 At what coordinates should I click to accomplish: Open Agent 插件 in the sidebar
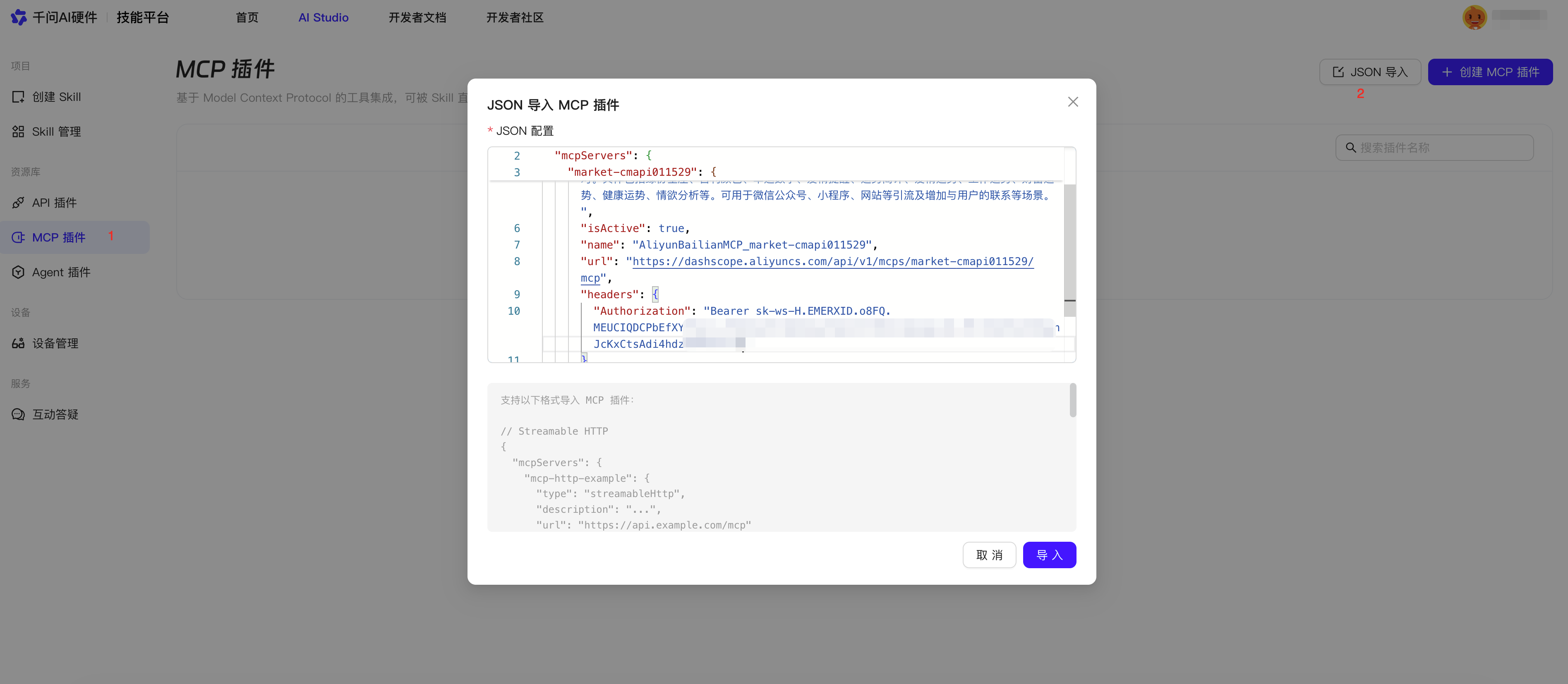(75, 272)
